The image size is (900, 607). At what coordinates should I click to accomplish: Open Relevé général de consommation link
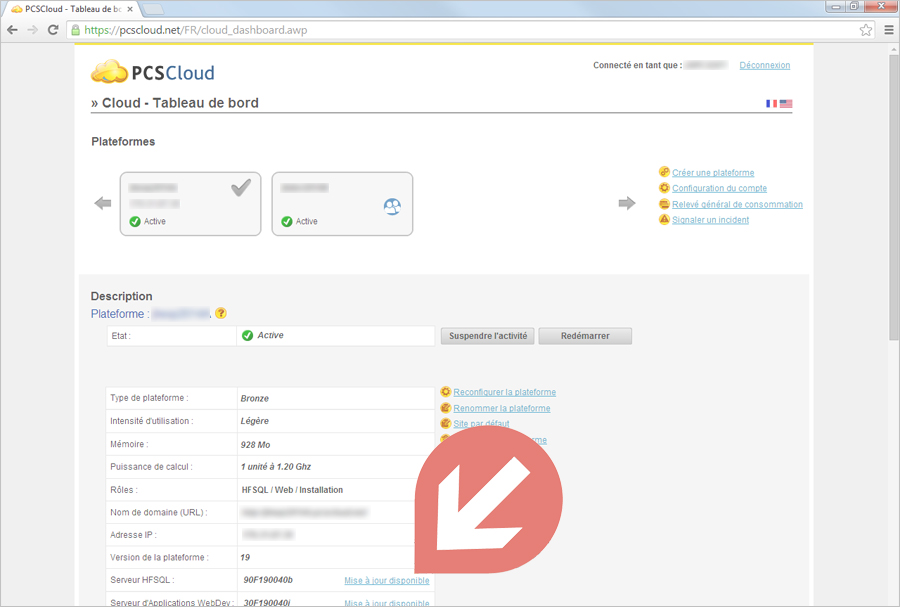tap(737, 204)
